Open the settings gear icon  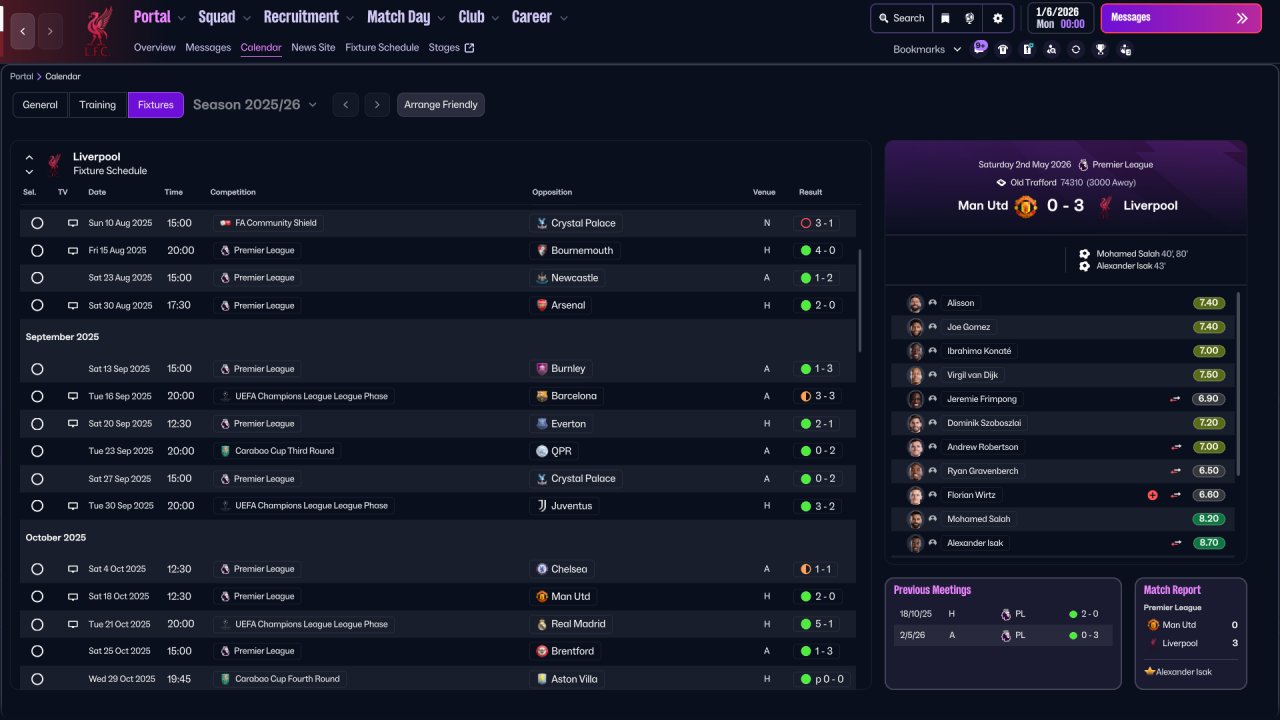point(998,18)
